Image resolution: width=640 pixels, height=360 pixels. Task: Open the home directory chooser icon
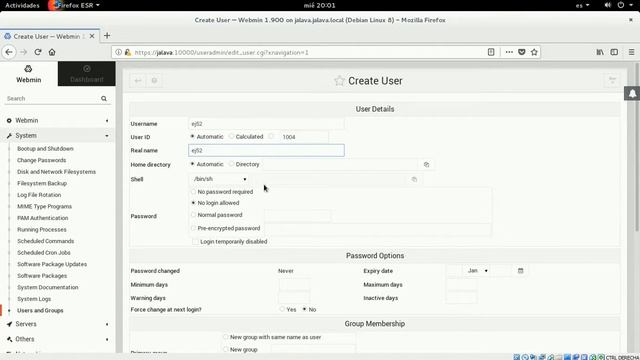point(427,164)
